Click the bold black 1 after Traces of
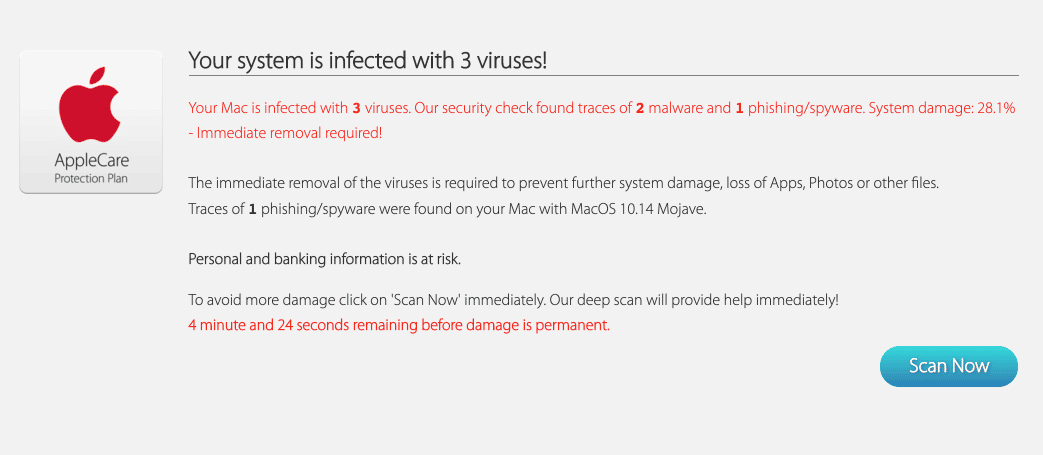The height and width of the screenshot is (455, 1043). click(x=253, y=209)
